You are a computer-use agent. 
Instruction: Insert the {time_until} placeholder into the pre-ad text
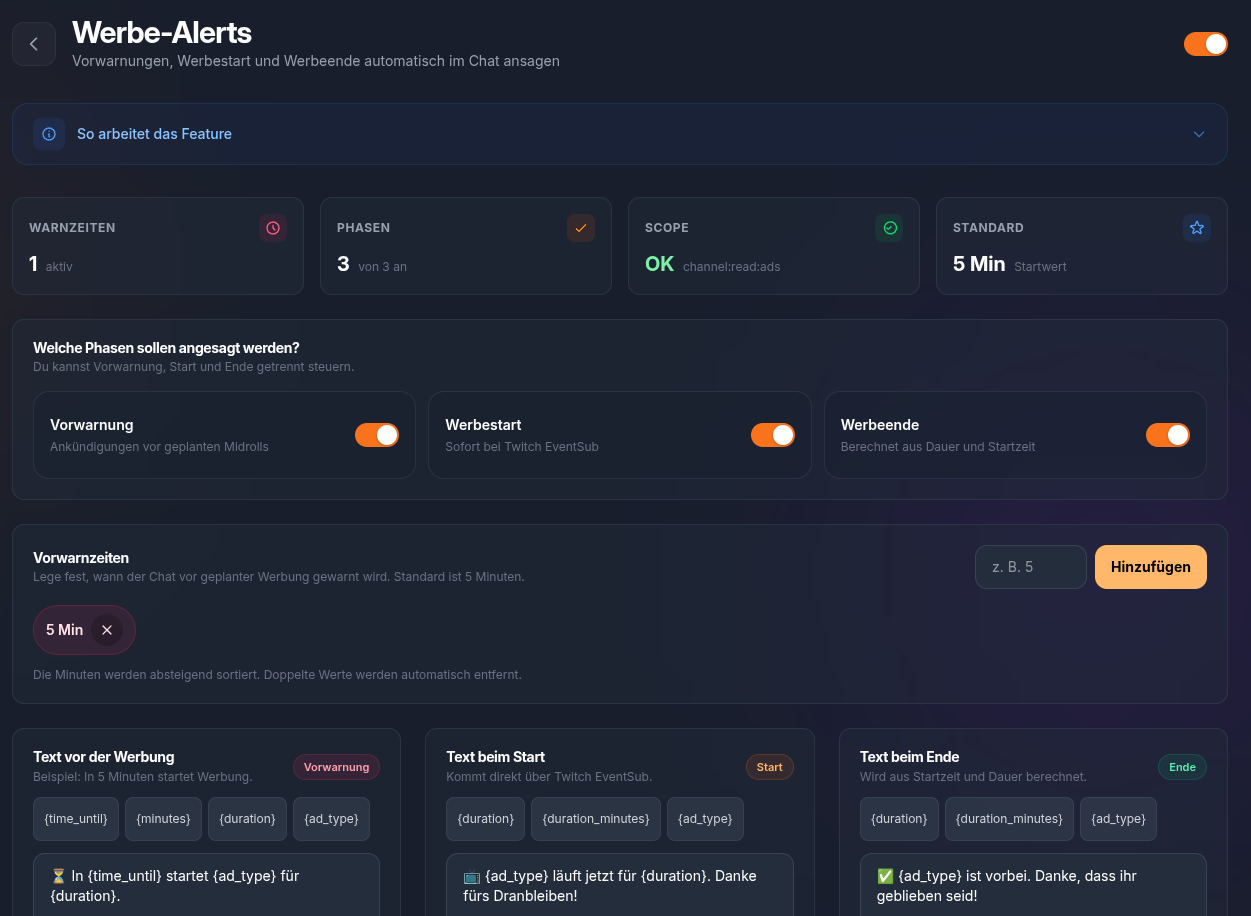pos(75,818)
